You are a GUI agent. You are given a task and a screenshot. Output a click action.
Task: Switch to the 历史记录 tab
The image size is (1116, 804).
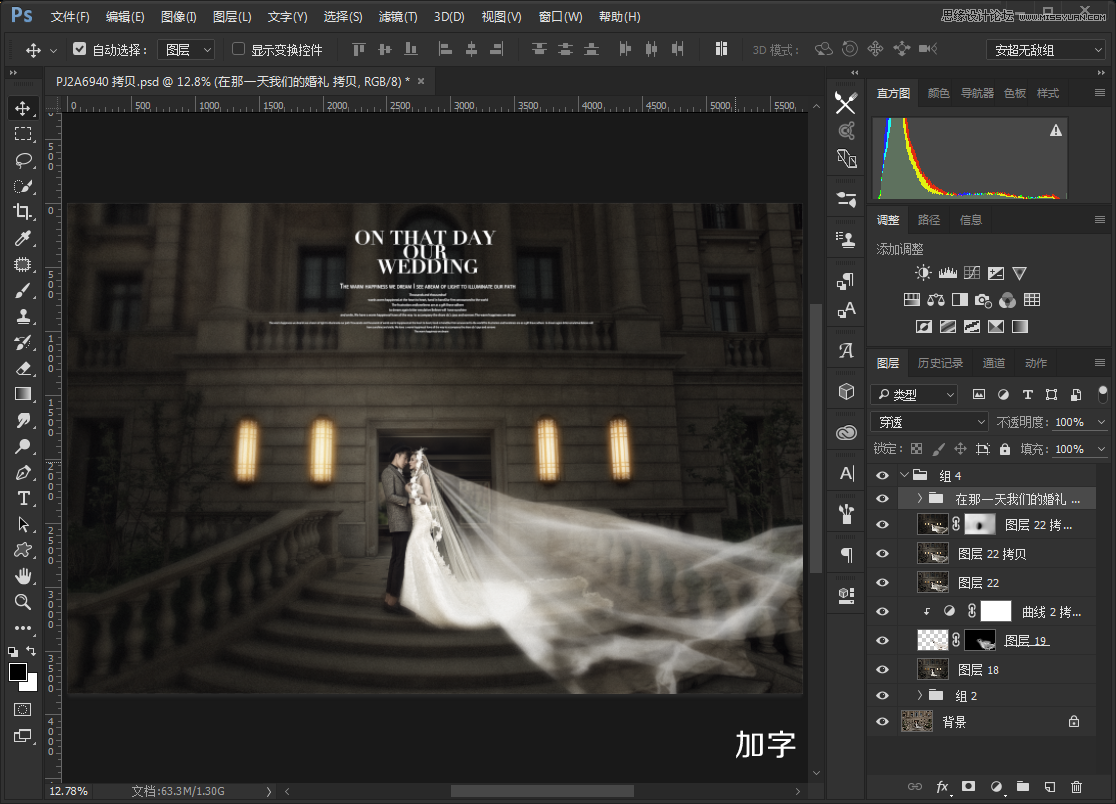940,363
